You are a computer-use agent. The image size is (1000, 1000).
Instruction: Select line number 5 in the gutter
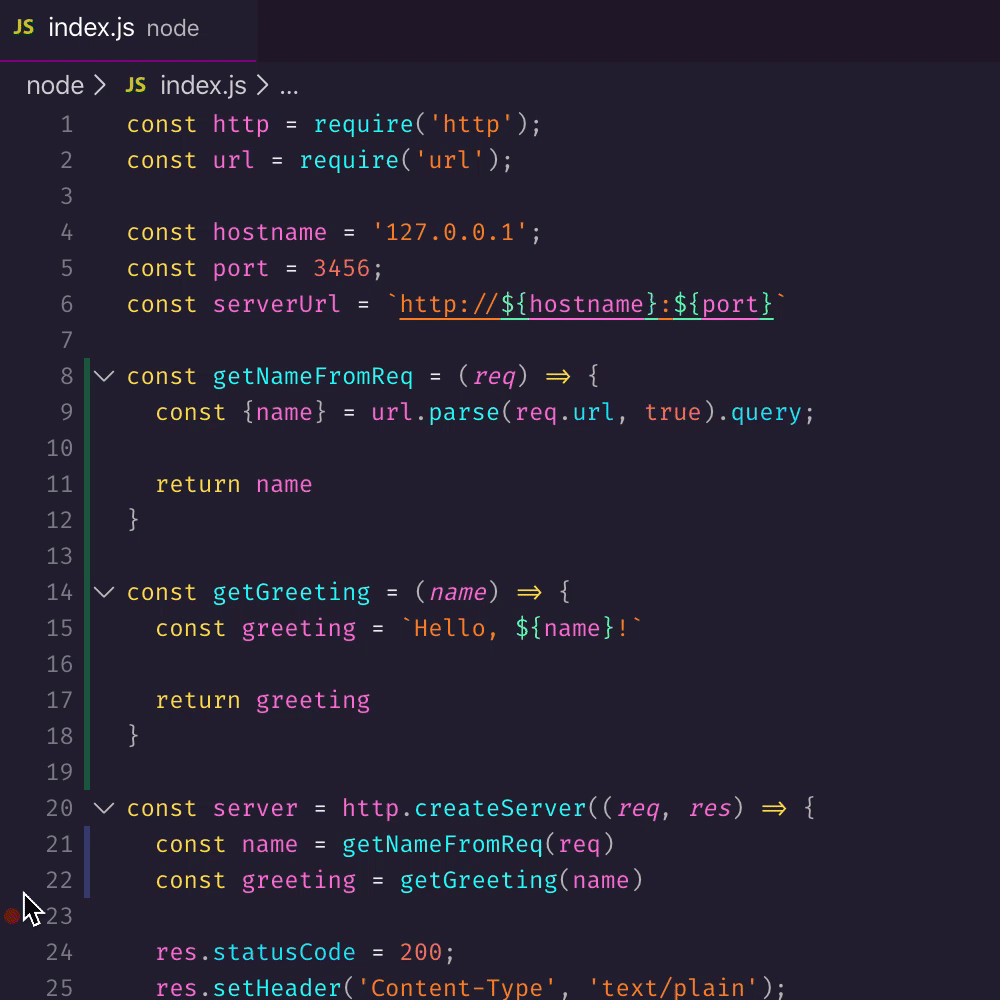(66, 268)
